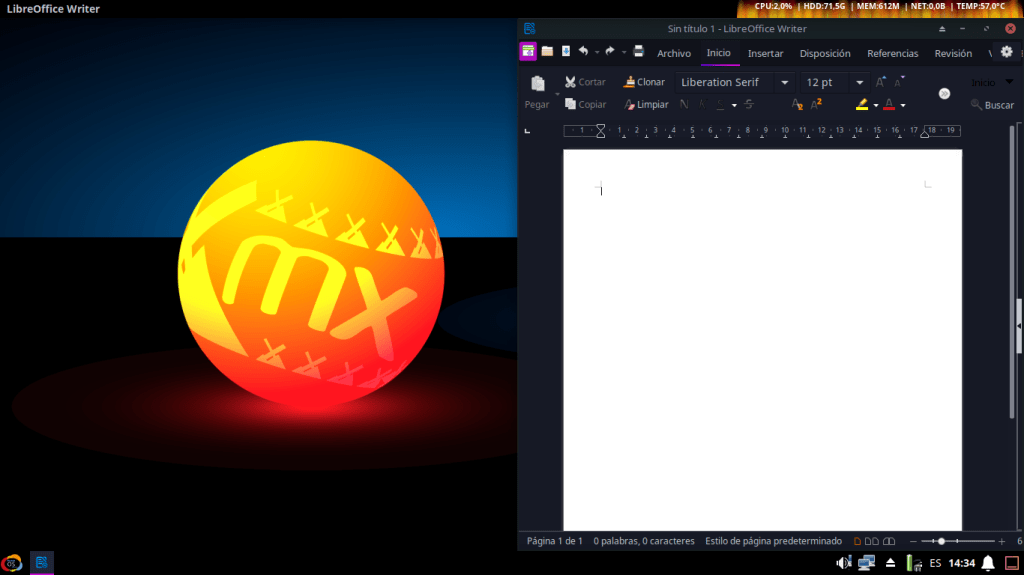Click the zoom slider handle in status bar
Image resolution: width=1024 pixels, height=575 pixels.
tap(941, 541)
